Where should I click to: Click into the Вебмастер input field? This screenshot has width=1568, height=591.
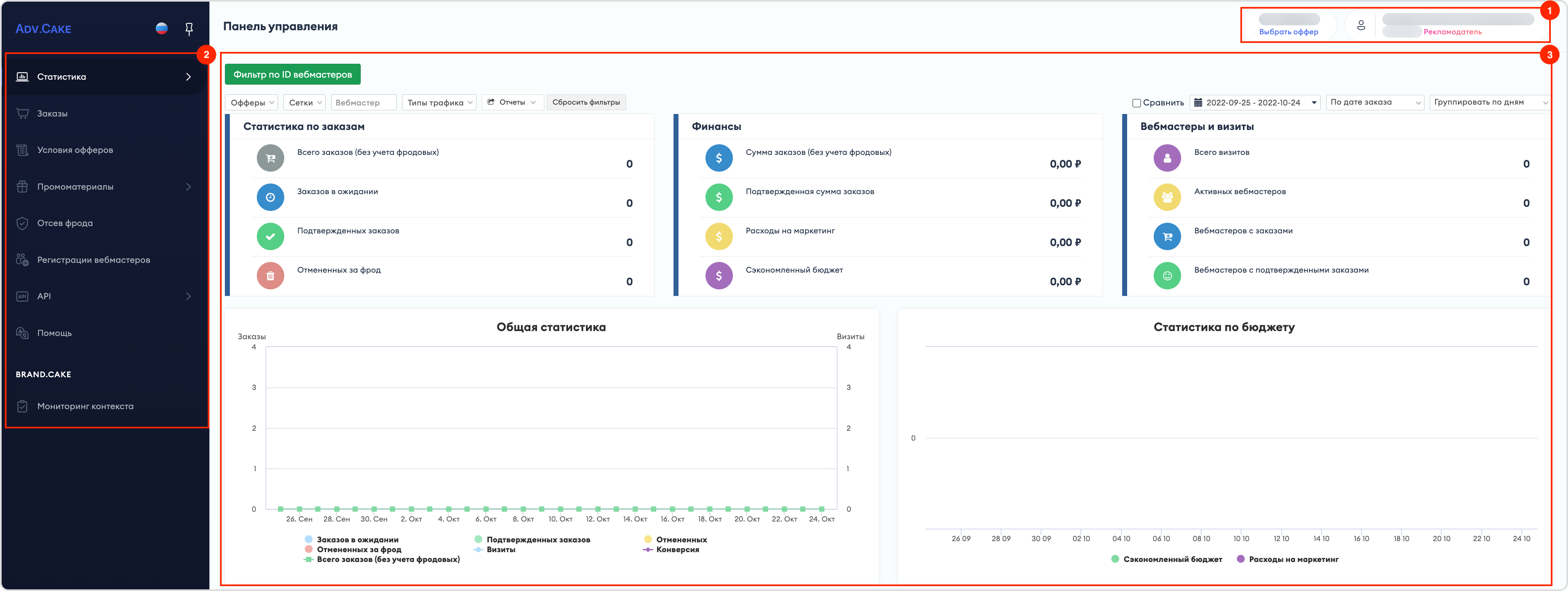point(364,102)
